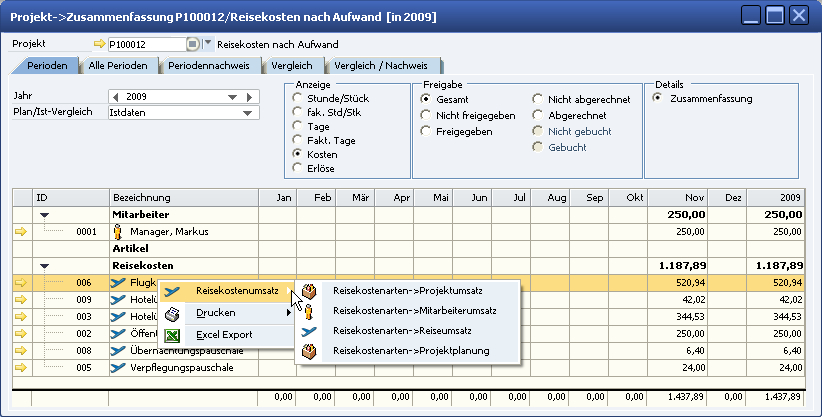Select Excel Export in the context menu
The image size is (822, 417).
(x=223, y=334)
